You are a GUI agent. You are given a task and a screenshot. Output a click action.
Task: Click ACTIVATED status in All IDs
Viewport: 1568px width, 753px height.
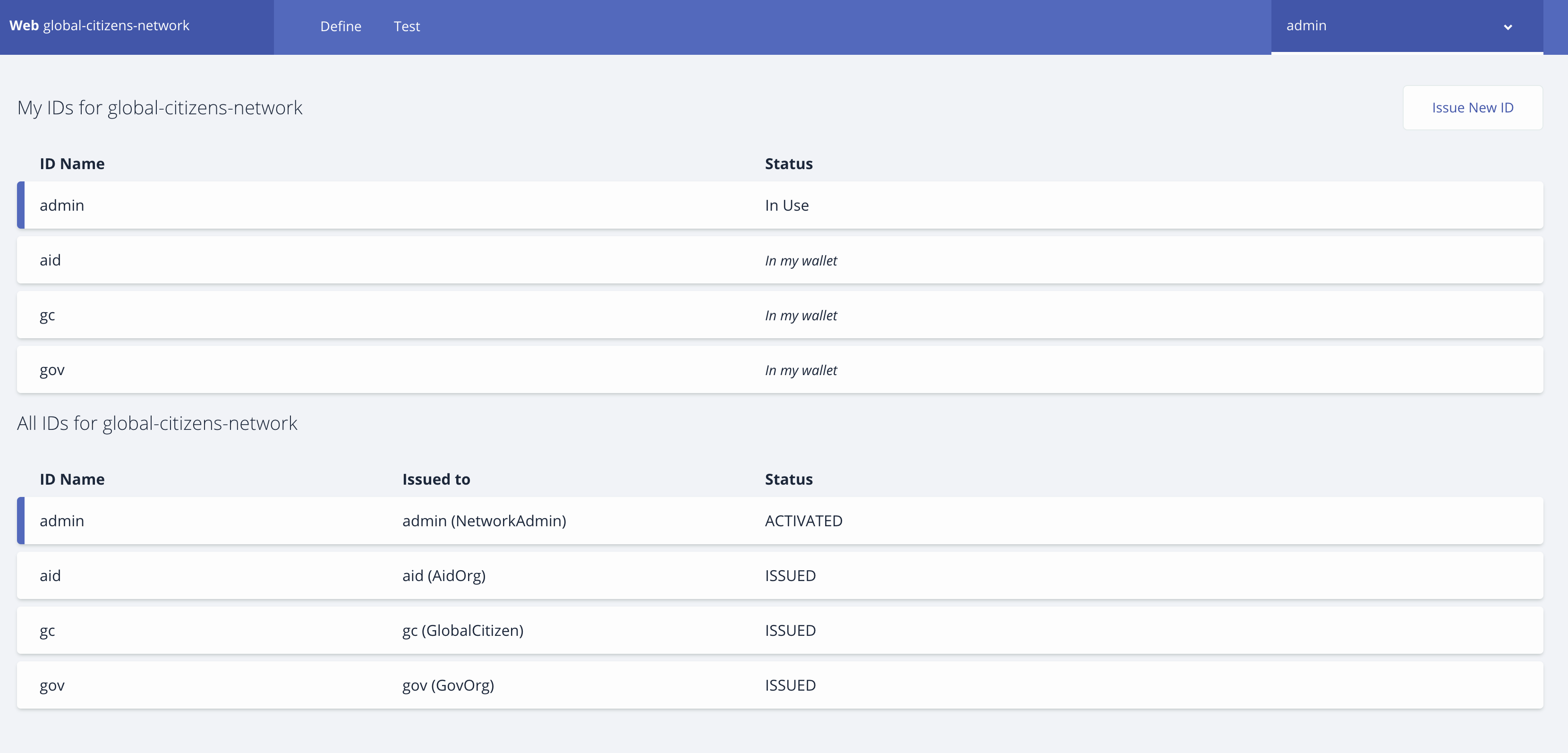803,521
